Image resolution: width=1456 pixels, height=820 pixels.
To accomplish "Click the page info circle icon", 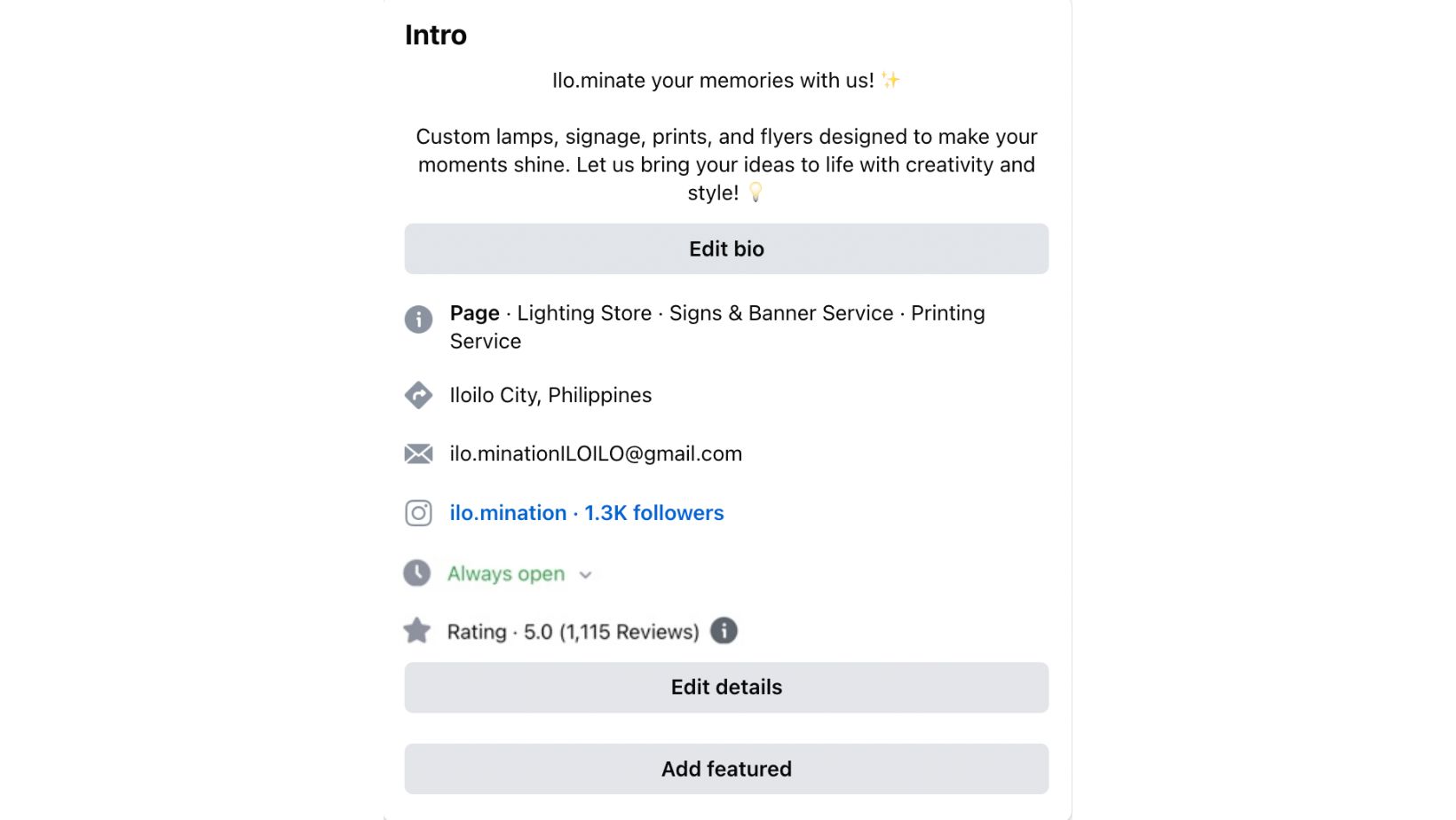I will click(418, 319).
